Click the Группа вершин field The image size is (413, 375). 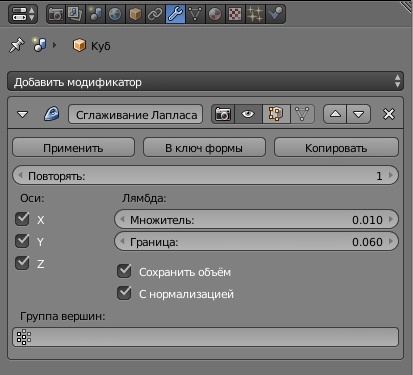coord(205,337)
